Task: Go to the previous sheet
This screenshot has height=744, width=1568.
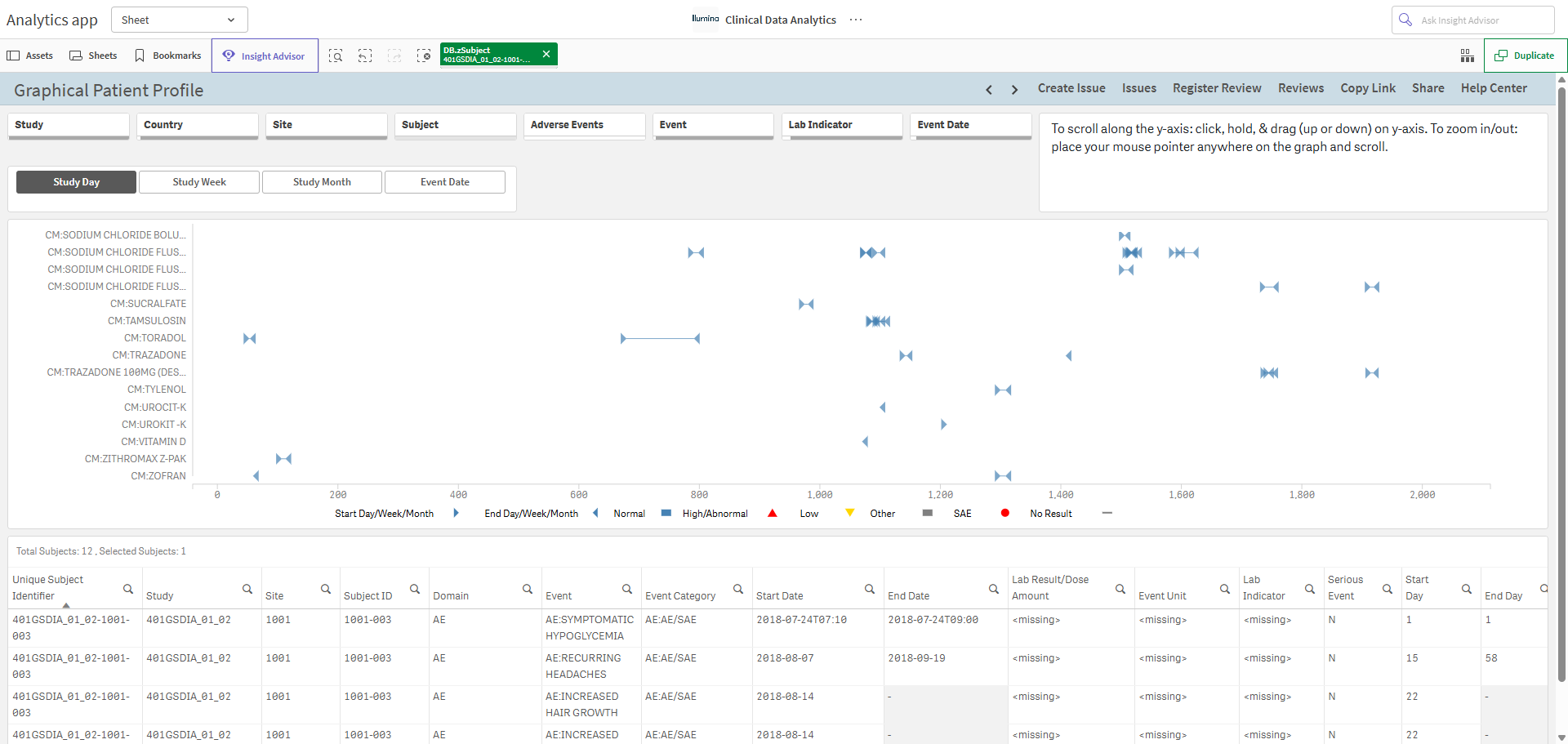Action: click(x=989, y=89)
